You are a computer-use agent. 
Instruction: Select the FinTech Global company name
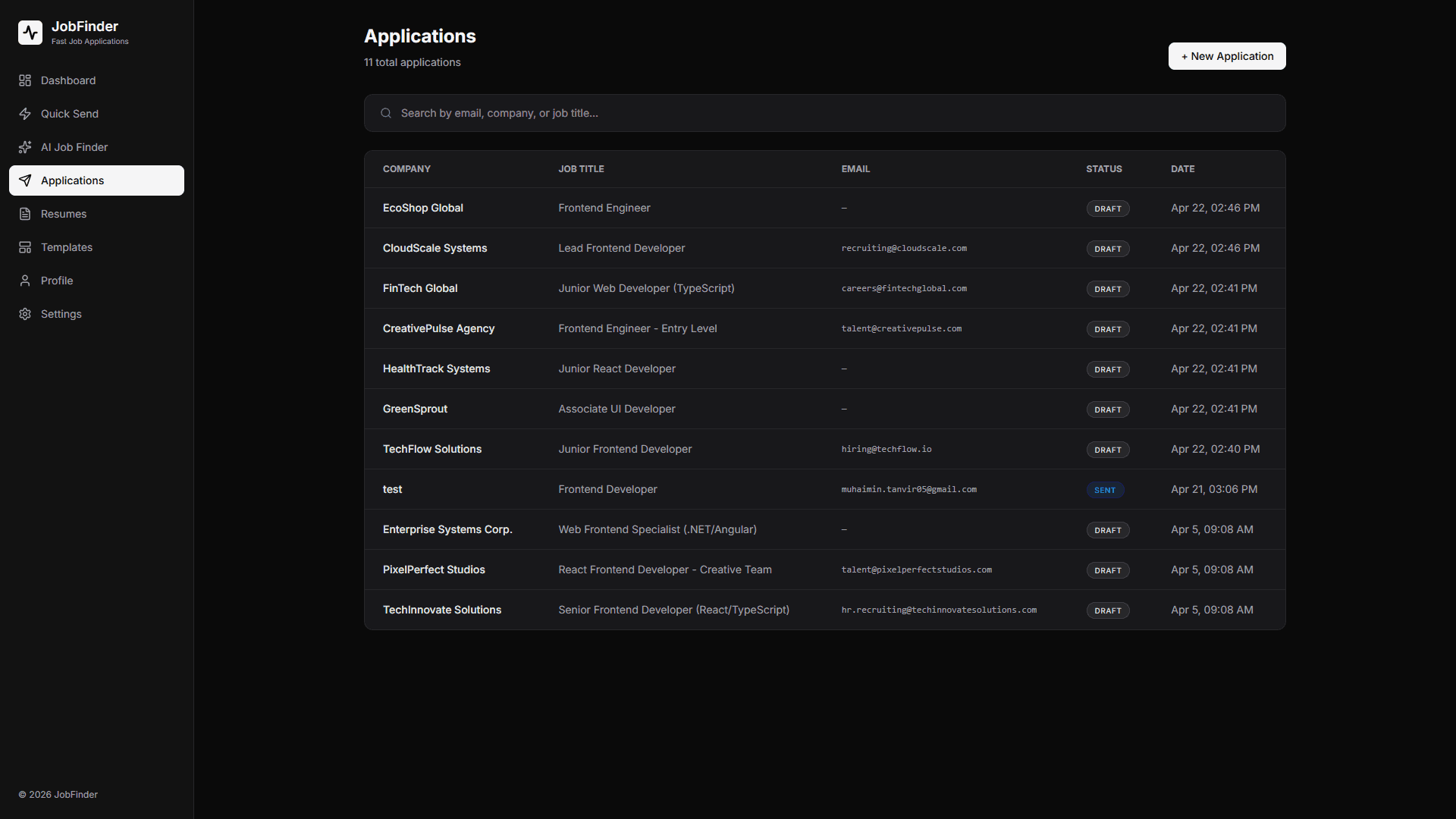pos(420,288)
